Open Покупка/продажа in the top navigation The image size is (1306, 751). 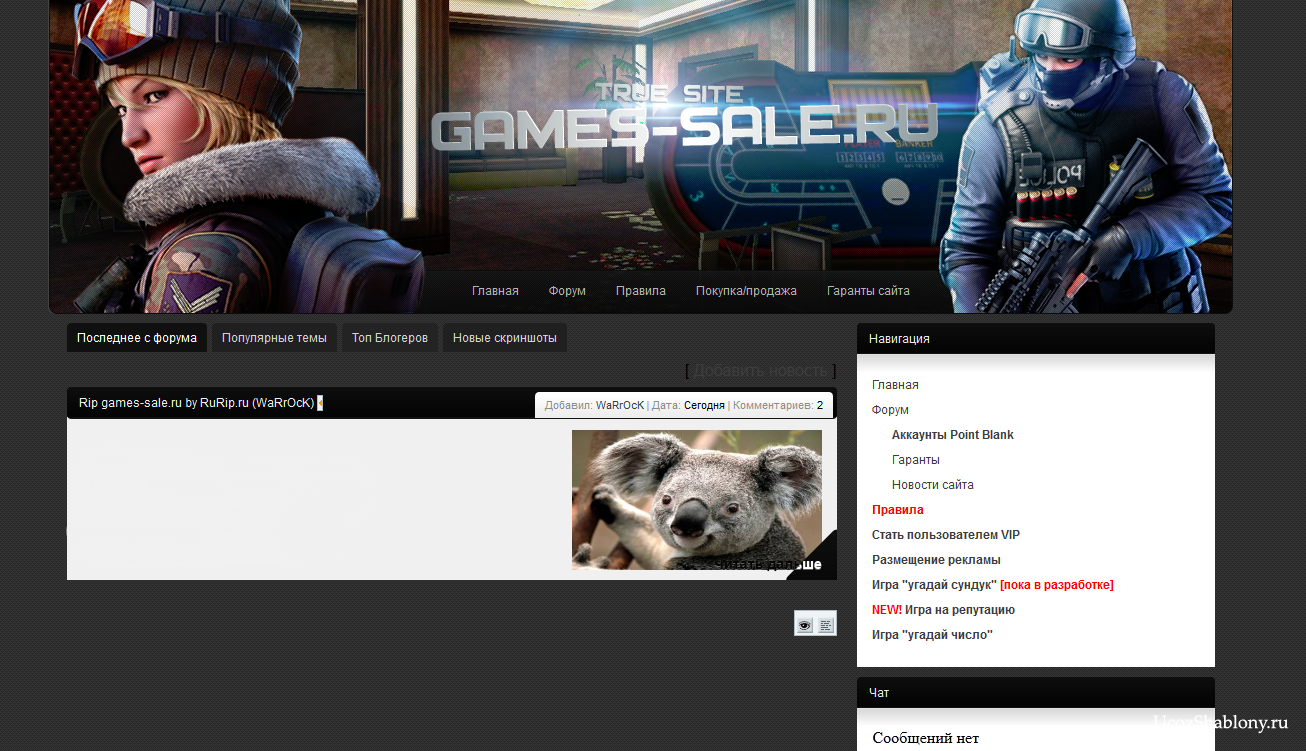click(x=746, y=291)
